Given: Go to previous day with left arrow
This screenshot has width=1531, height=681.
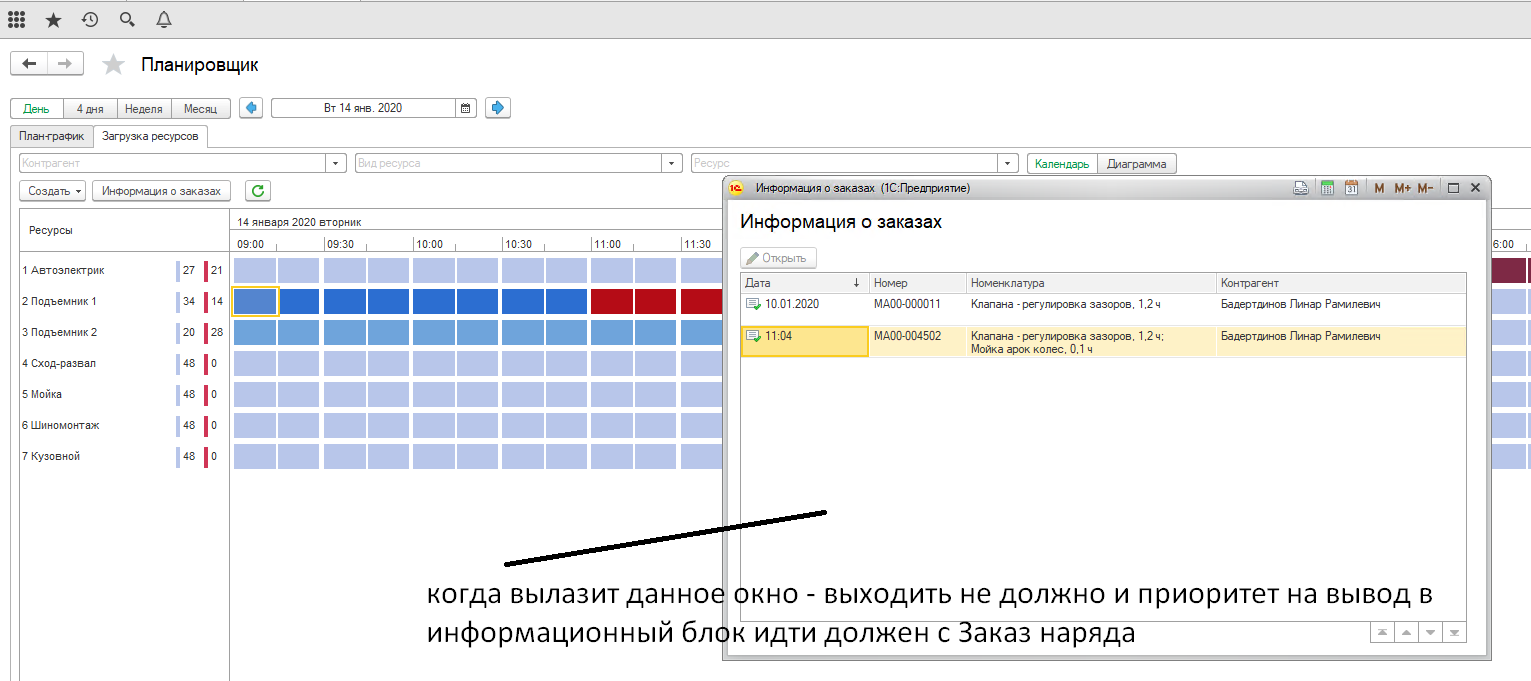Looking at the screenshot, I should pyautogui.click(x=251, y=108).
